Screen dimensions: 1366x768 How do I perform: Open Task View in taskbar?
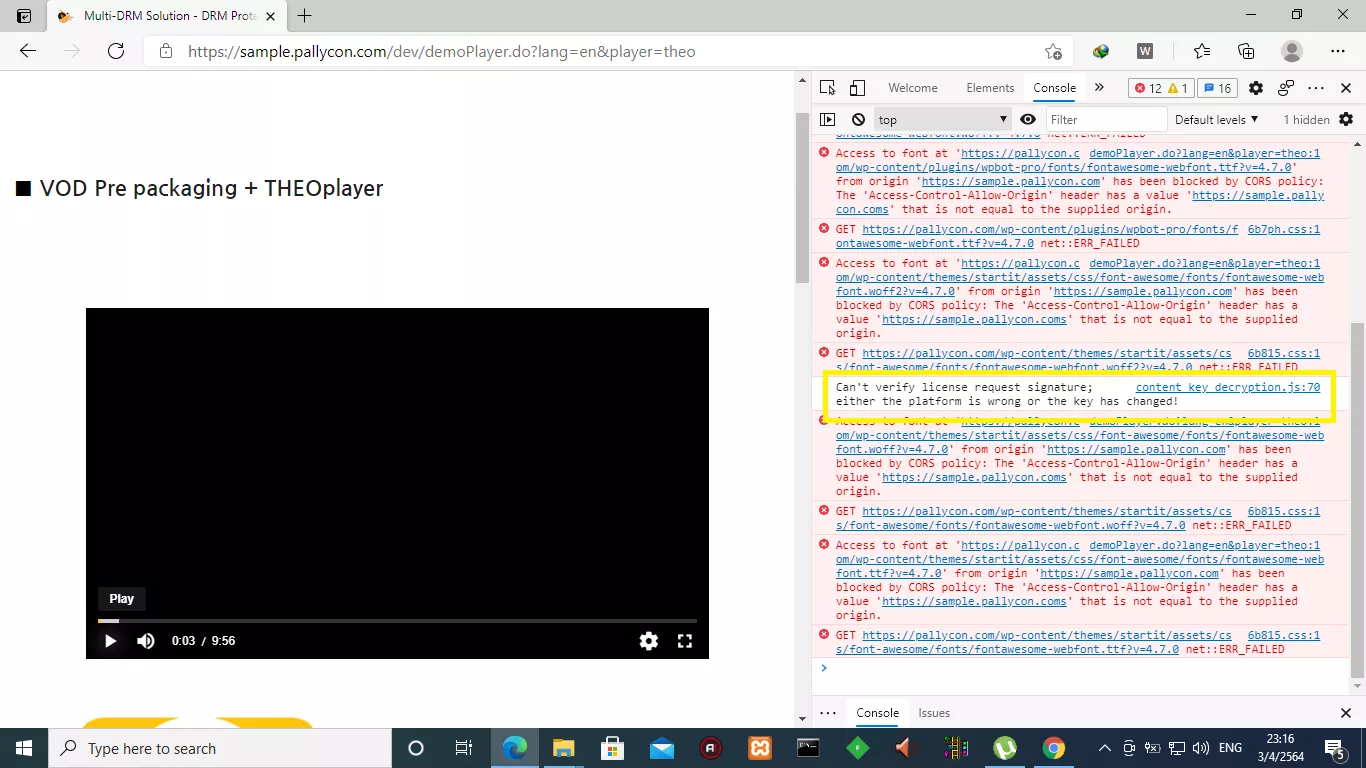coord(464,748)
